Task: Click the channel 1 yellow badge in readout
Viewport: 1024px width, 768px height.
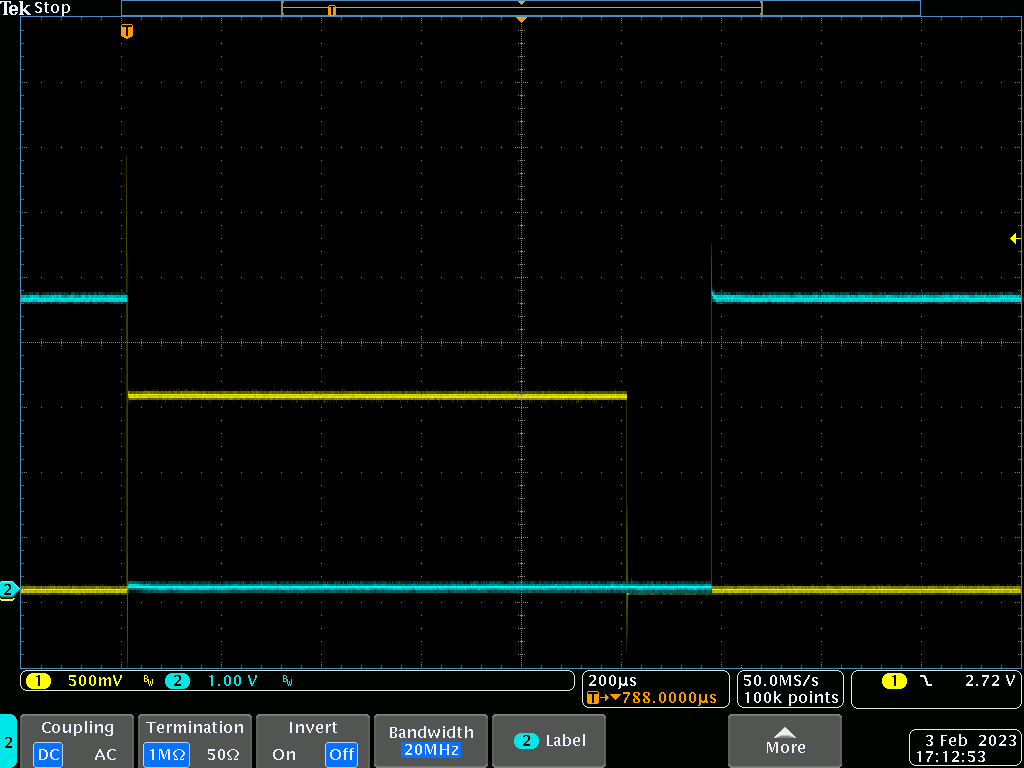Action: [38, 681]
